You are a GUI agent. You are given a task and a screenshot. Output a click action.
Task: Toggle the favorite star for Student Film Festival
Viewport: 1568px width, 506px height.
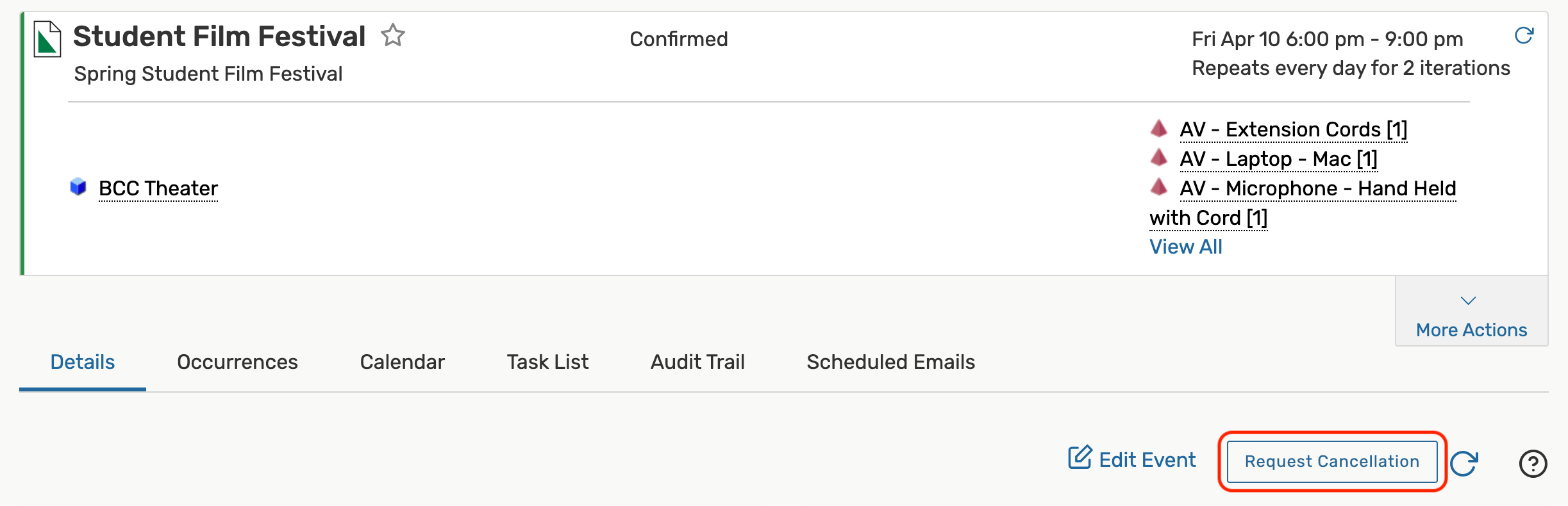(393, 35)
